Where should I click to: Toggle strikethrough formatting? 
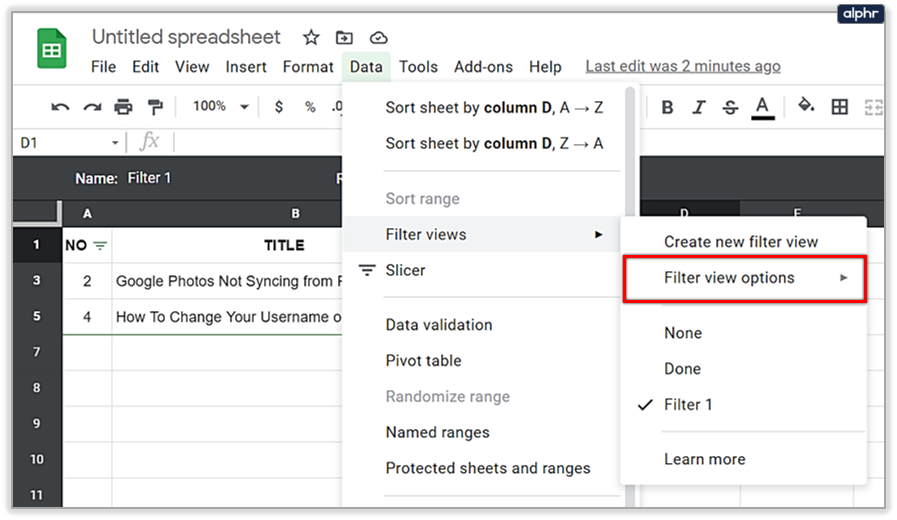tap(730, 107)
